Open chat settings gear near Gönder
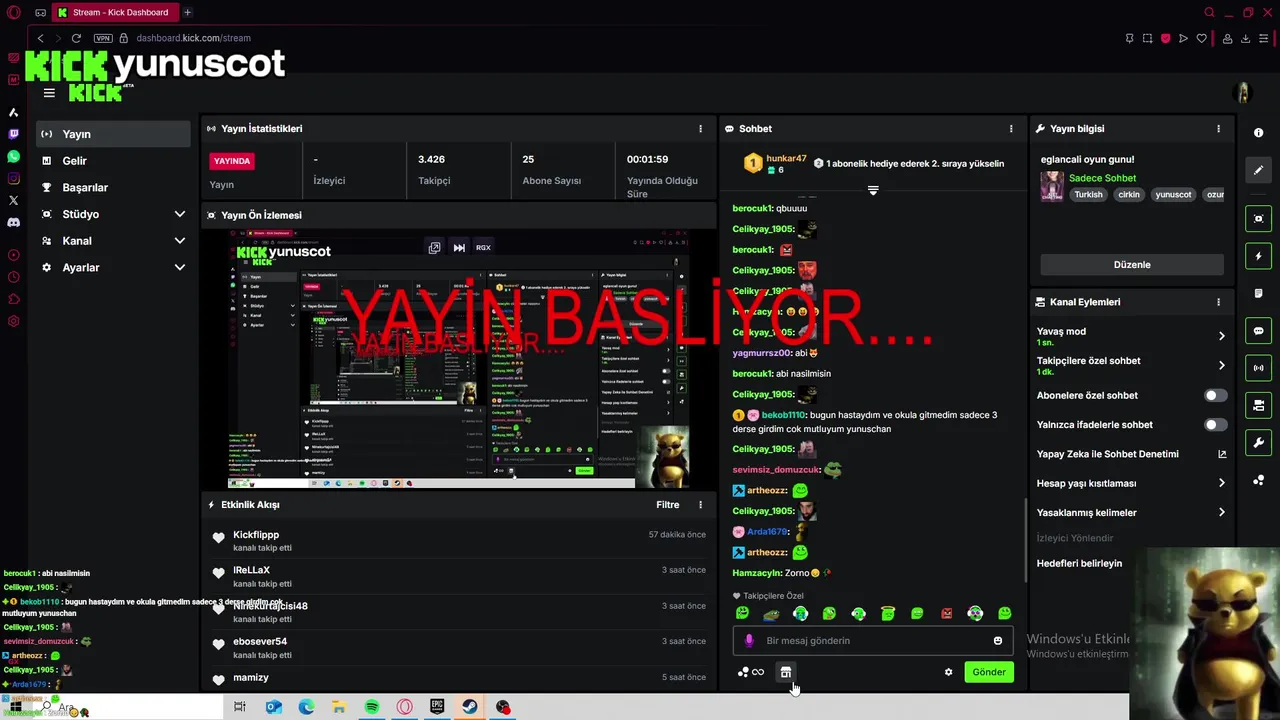Image resolution: width=1280 pixels, height=720 pixels. click(948, 672)
